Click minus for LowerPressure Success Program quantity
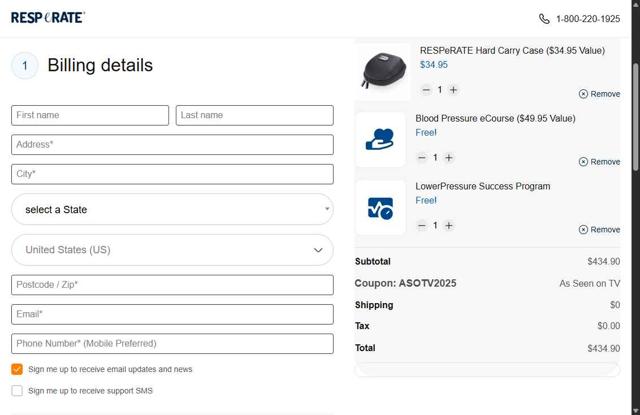 point(422,225)
